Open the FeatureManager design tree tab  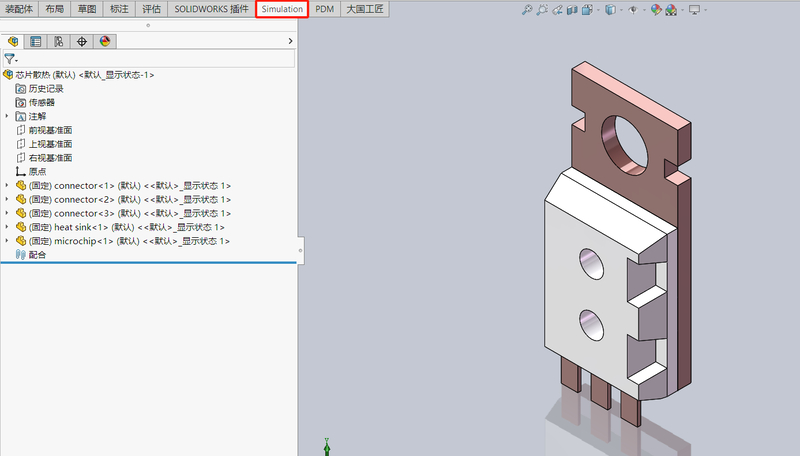(13, 42)
